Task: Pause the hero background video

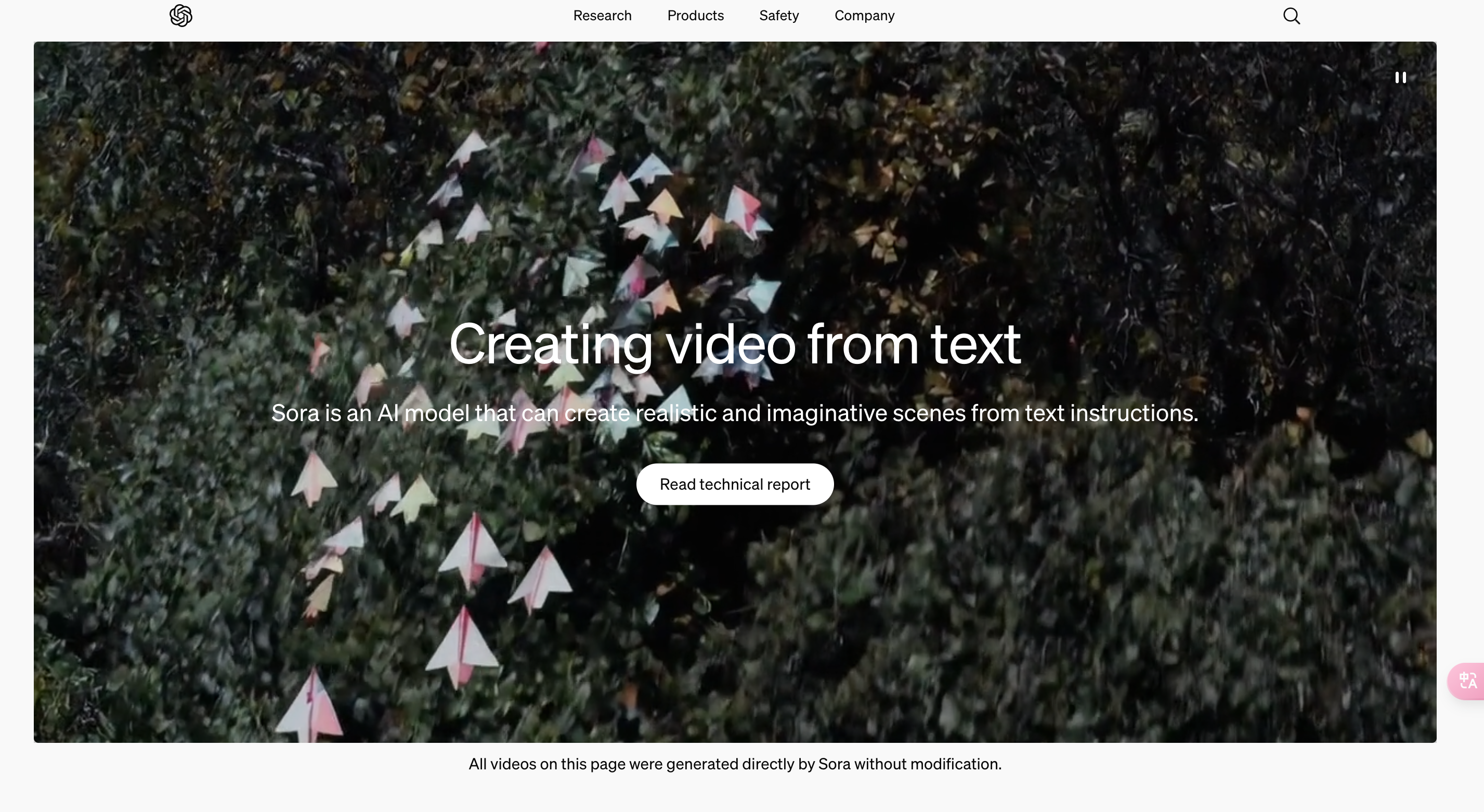Action: 1400,77
